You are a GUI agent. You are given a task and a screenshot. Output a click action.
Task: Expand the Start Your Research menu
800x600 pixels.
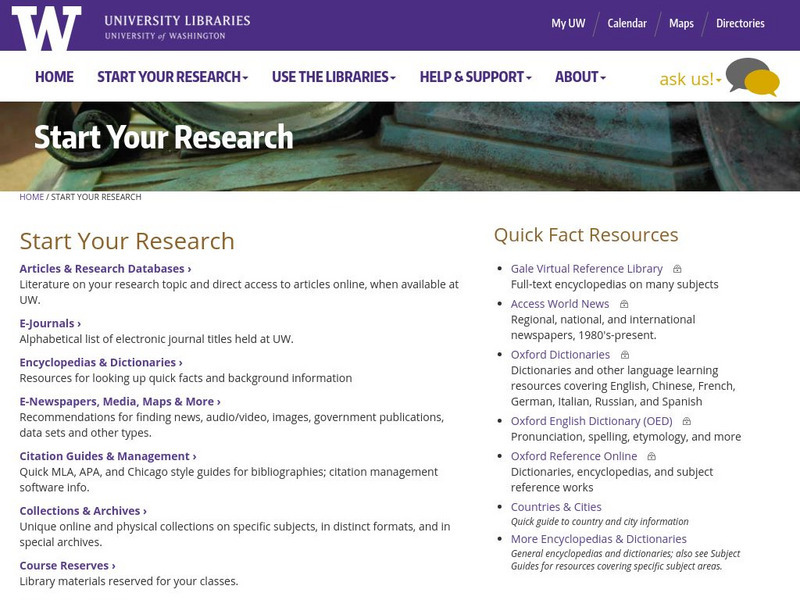point(172,77)
